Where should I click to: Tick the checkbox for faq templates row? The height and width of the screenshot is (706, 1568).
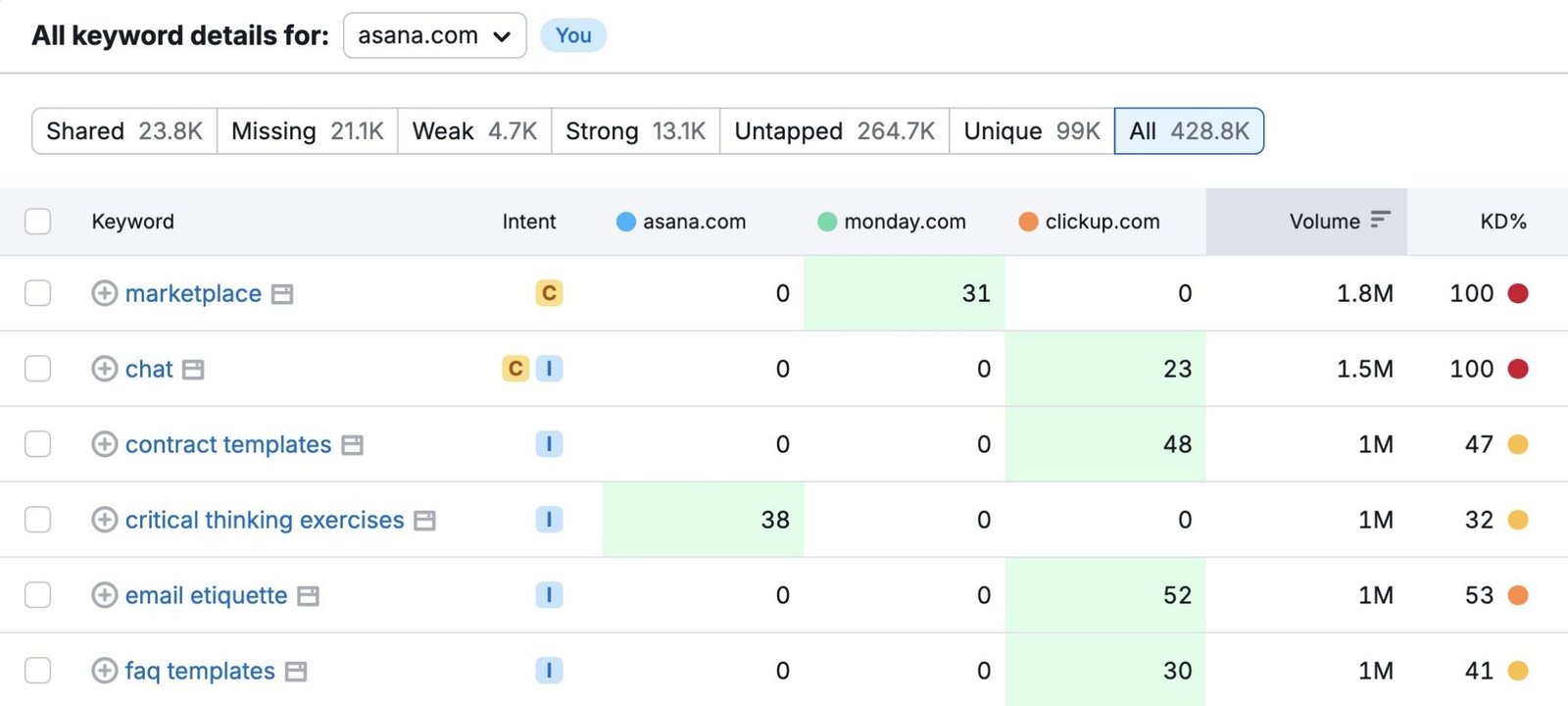coord(37,671)
